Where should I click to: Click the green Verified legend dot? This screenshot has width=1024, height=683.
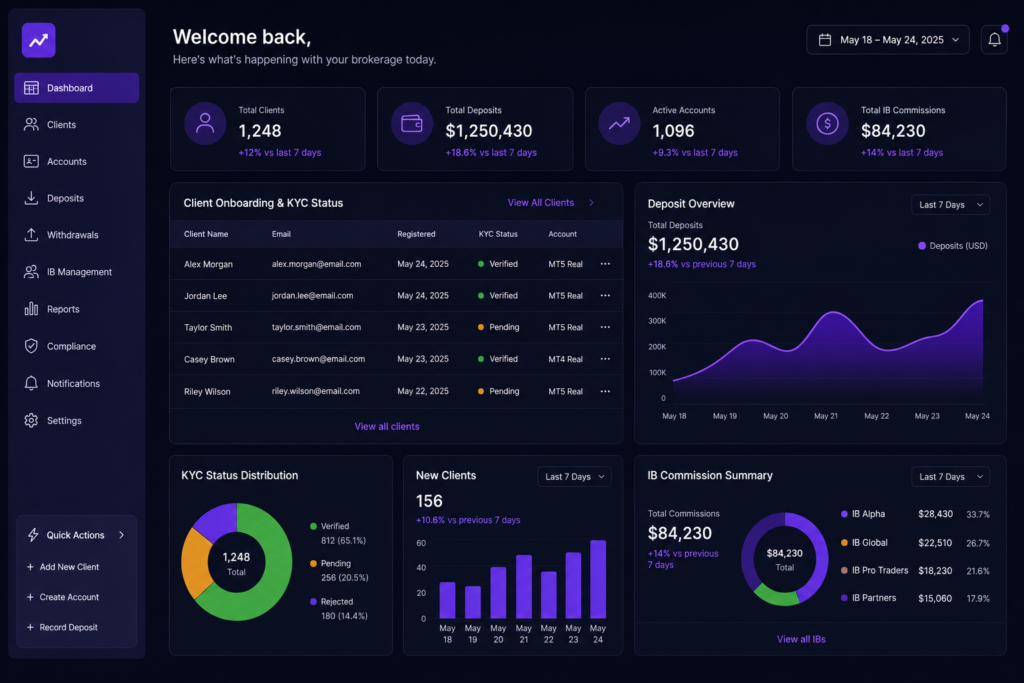(313, 526)
